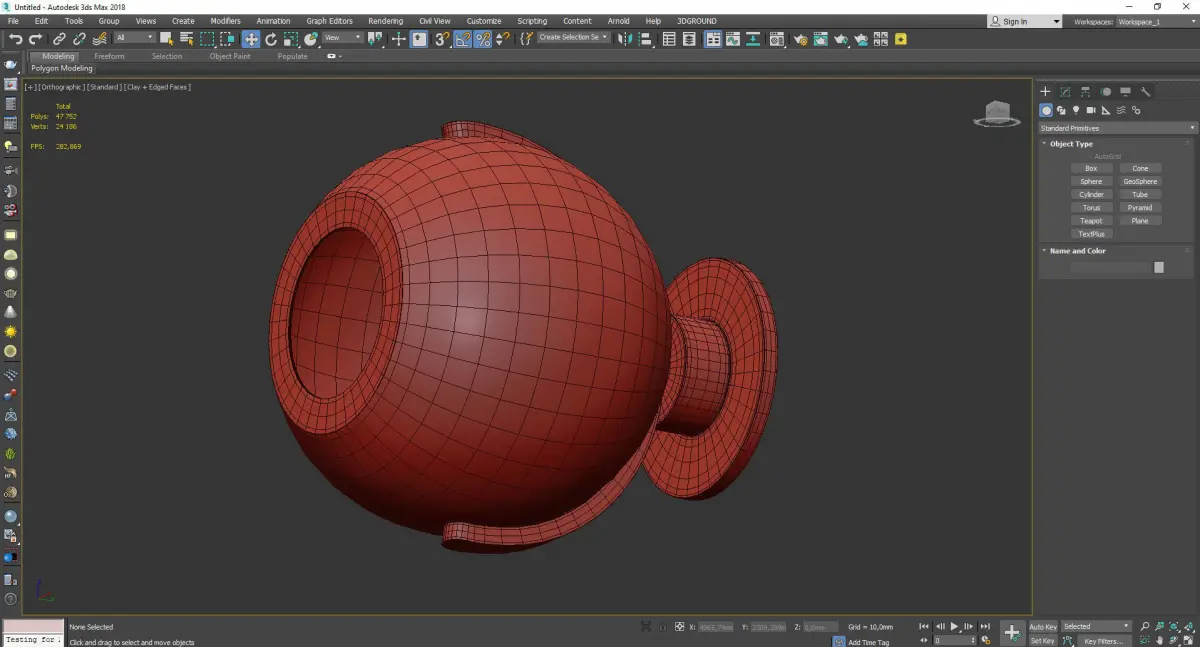This screenshot has height=647, width=1200.
Task: Open the Workspaces dropdown
Action: click(x=1155, y=21)
